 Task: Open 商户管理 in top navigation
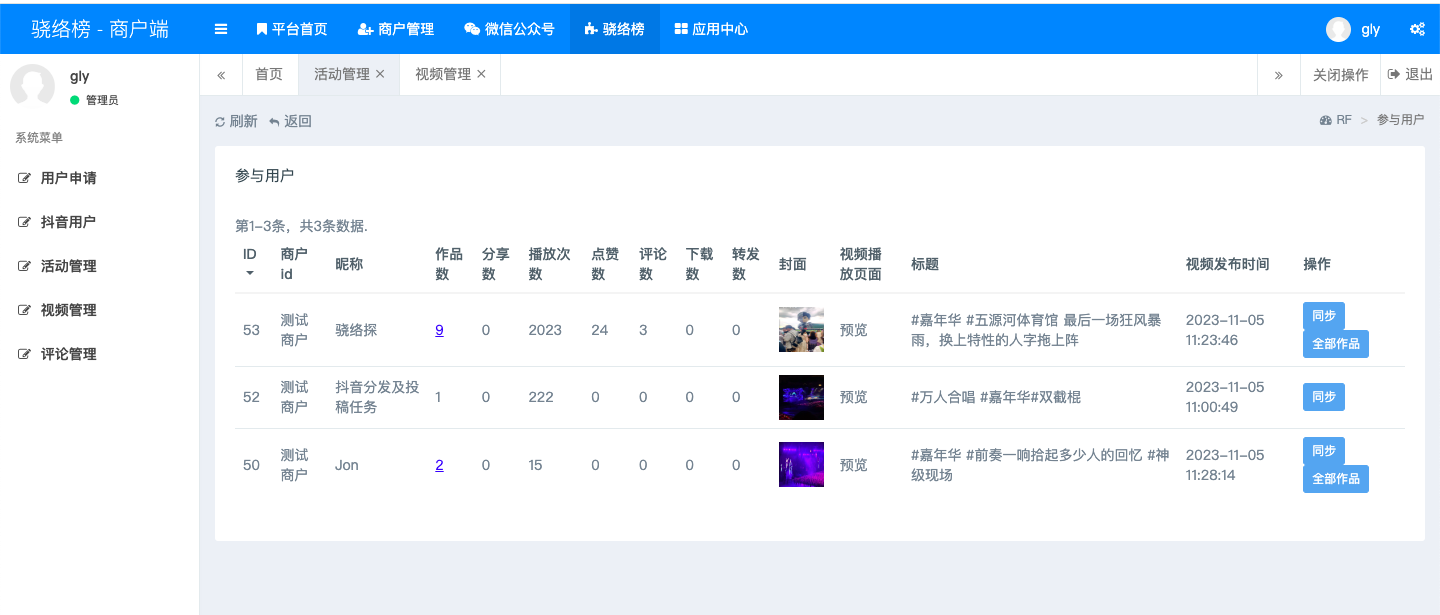click(395, 29)
